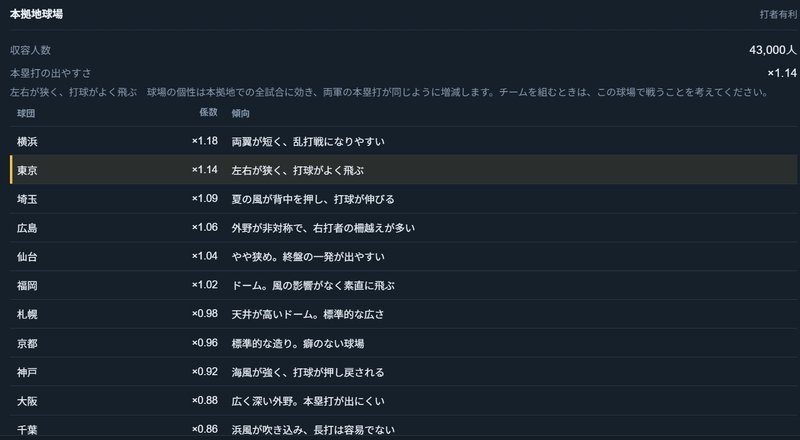Select the highlighted 東京 row
The width and height of the screenshot is (800, 440).
(403, 170)
